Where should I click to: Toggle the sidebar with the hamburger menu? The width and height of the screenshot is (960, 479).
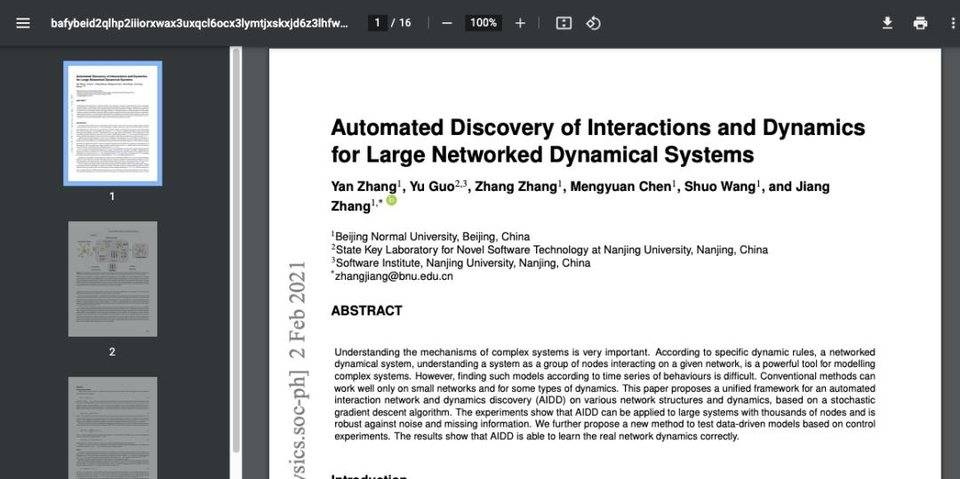pyautogui.click(x=23, y=23)
